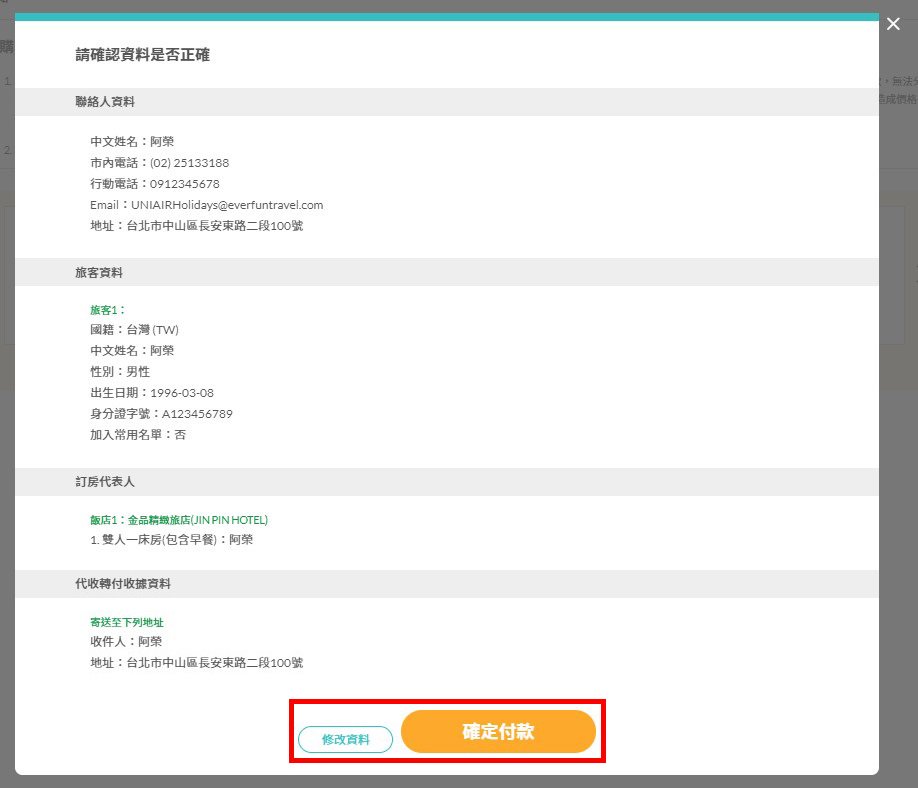Viewport: 918px width, 788px height.
Task: Click the 出生日期 1996-03-08 line
Action: pyautogui.click(x=151, y=393)
